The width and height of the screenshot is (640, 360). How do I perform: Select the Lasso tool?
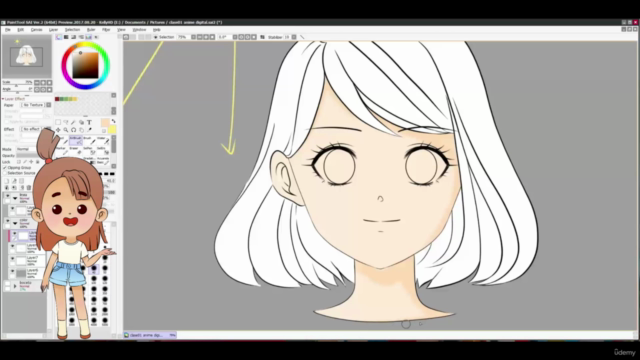pyautogui.click(x=66, y=122)
